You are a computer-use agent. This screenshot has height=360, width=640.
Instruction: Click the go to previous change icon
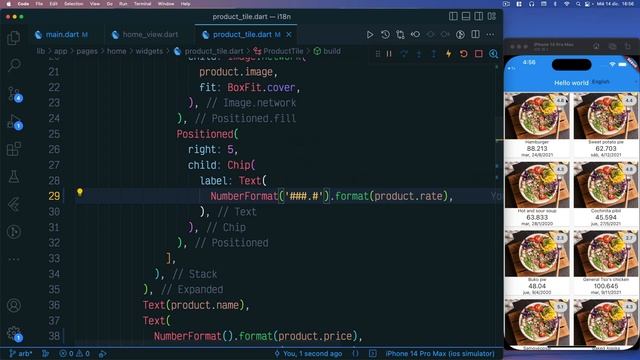[415, 35]
